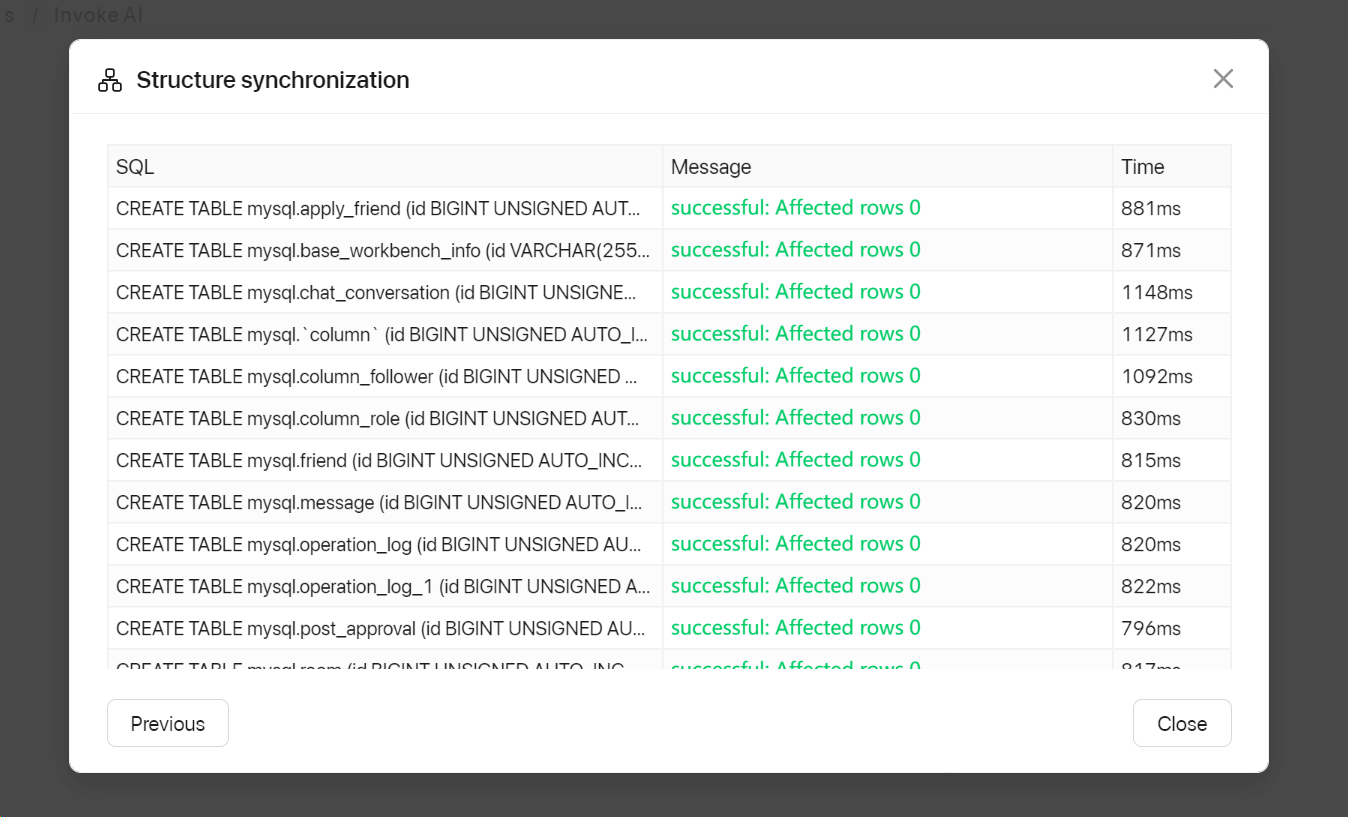1348x817 pixels.
Task: Click success message in the post_approval row
Action: tap(795, 628)
